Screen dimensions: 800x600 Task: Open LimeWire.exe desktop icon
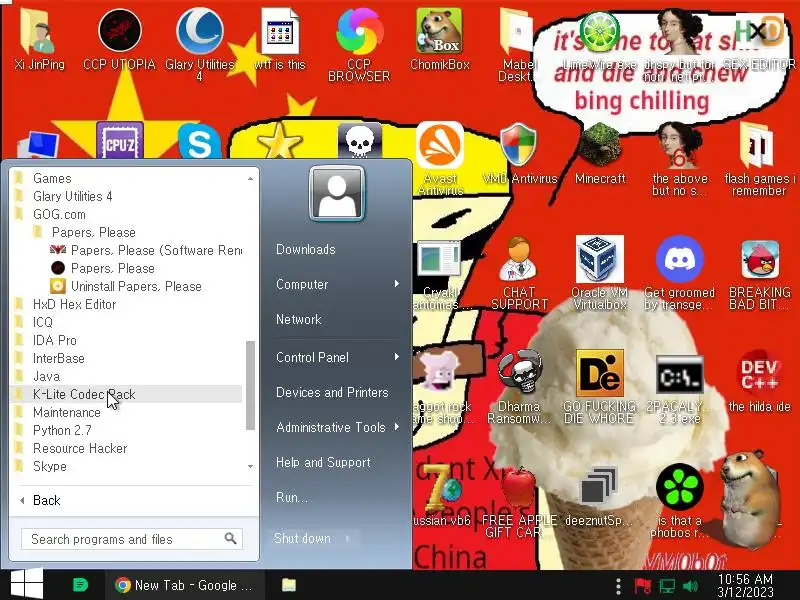point(599,40)
